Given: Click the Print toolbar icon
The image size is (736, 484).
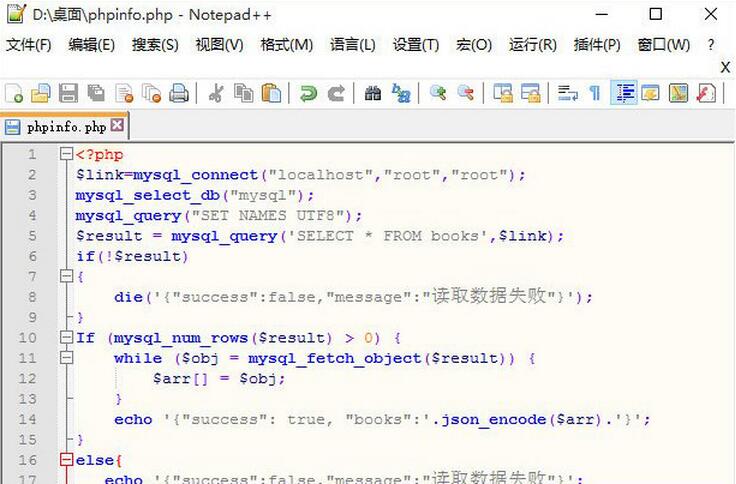Looking at the screenshot, I should (x=179, y=93).
